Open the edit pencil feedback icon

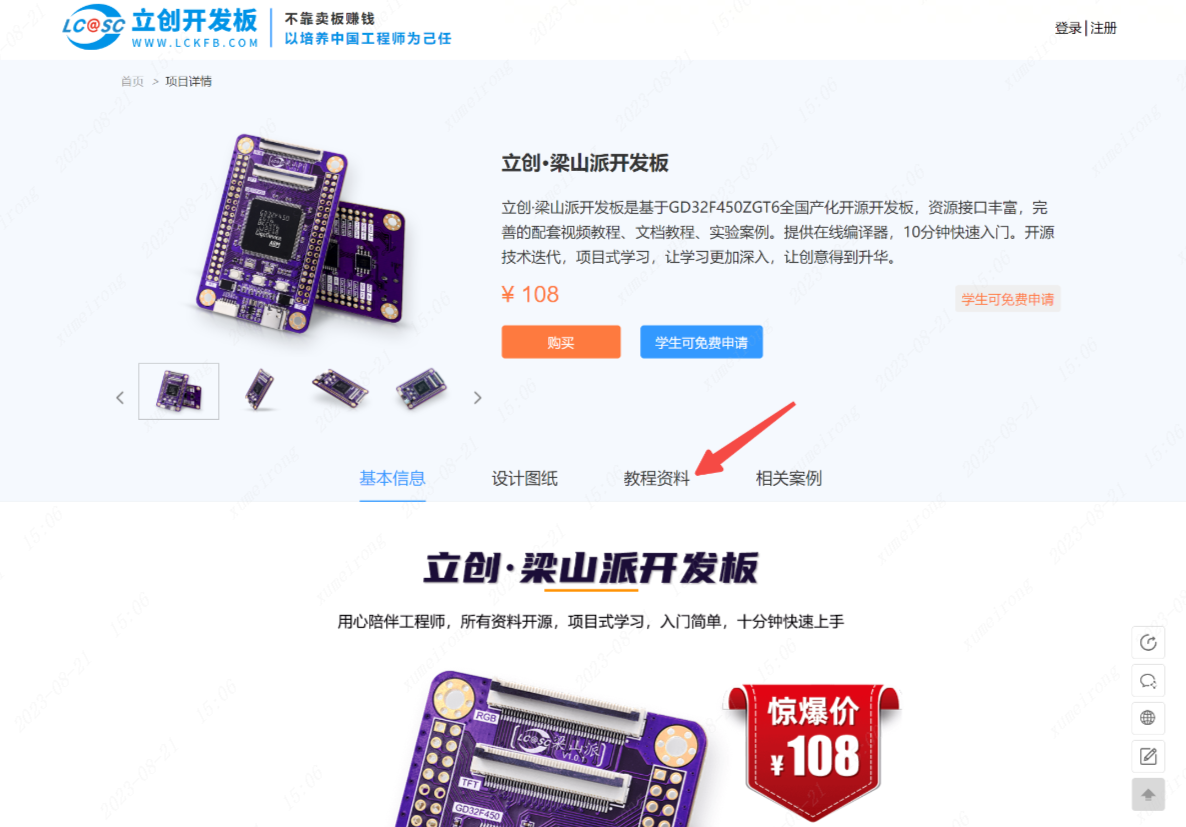tap(1147, 756)
